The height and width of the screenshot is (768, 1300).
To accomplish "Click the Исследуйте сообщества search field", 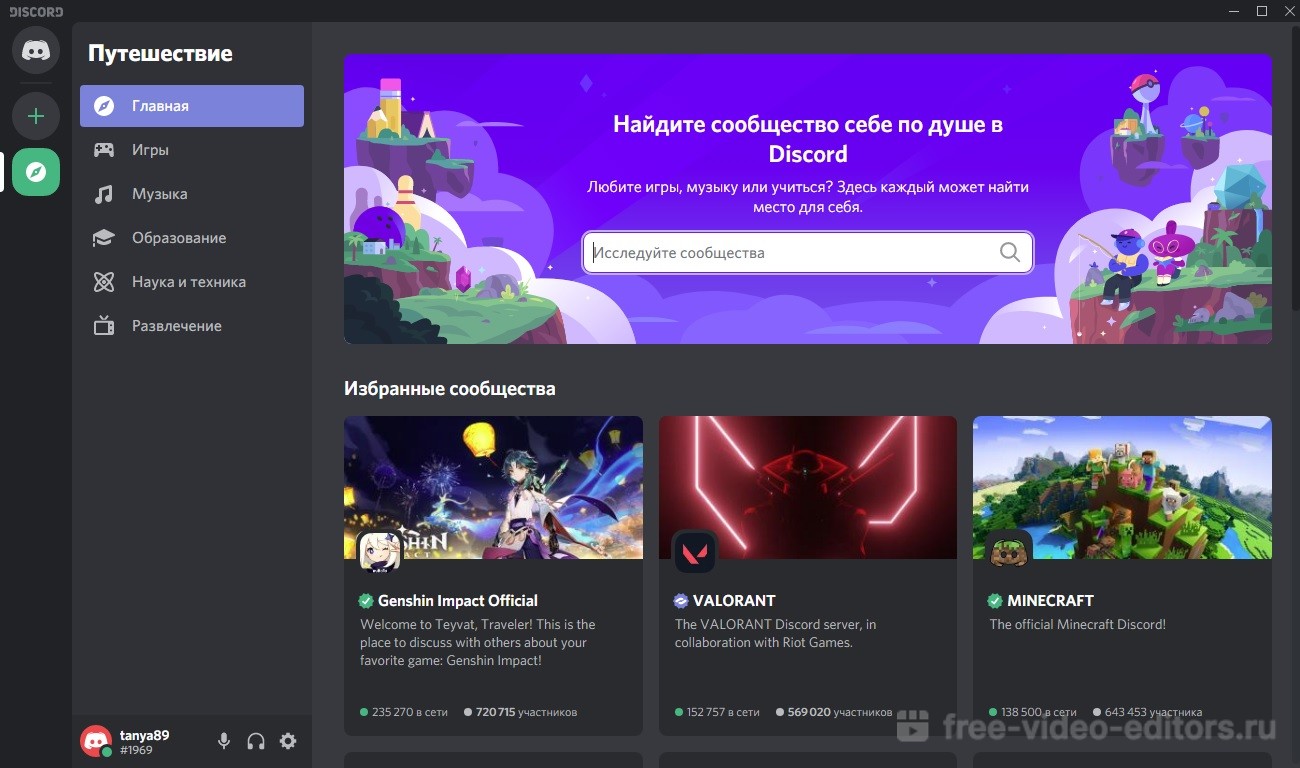I will [x=808, y=253].
